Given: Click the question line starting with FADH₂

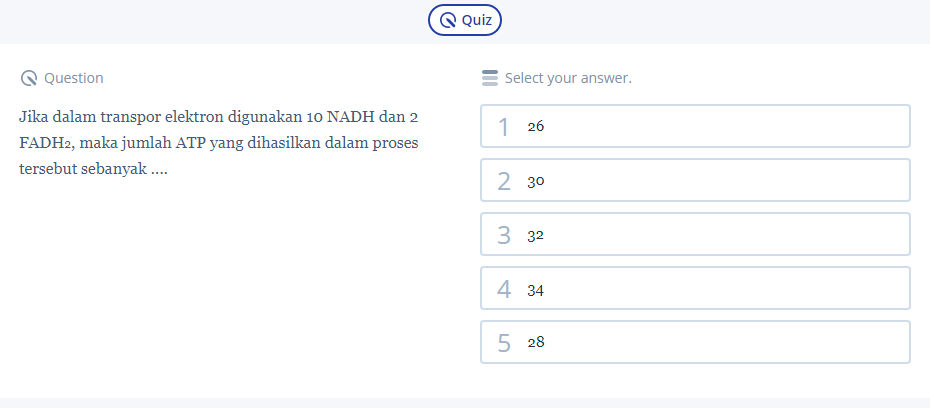Looking at the screenshot, I should tap(218, 143).
